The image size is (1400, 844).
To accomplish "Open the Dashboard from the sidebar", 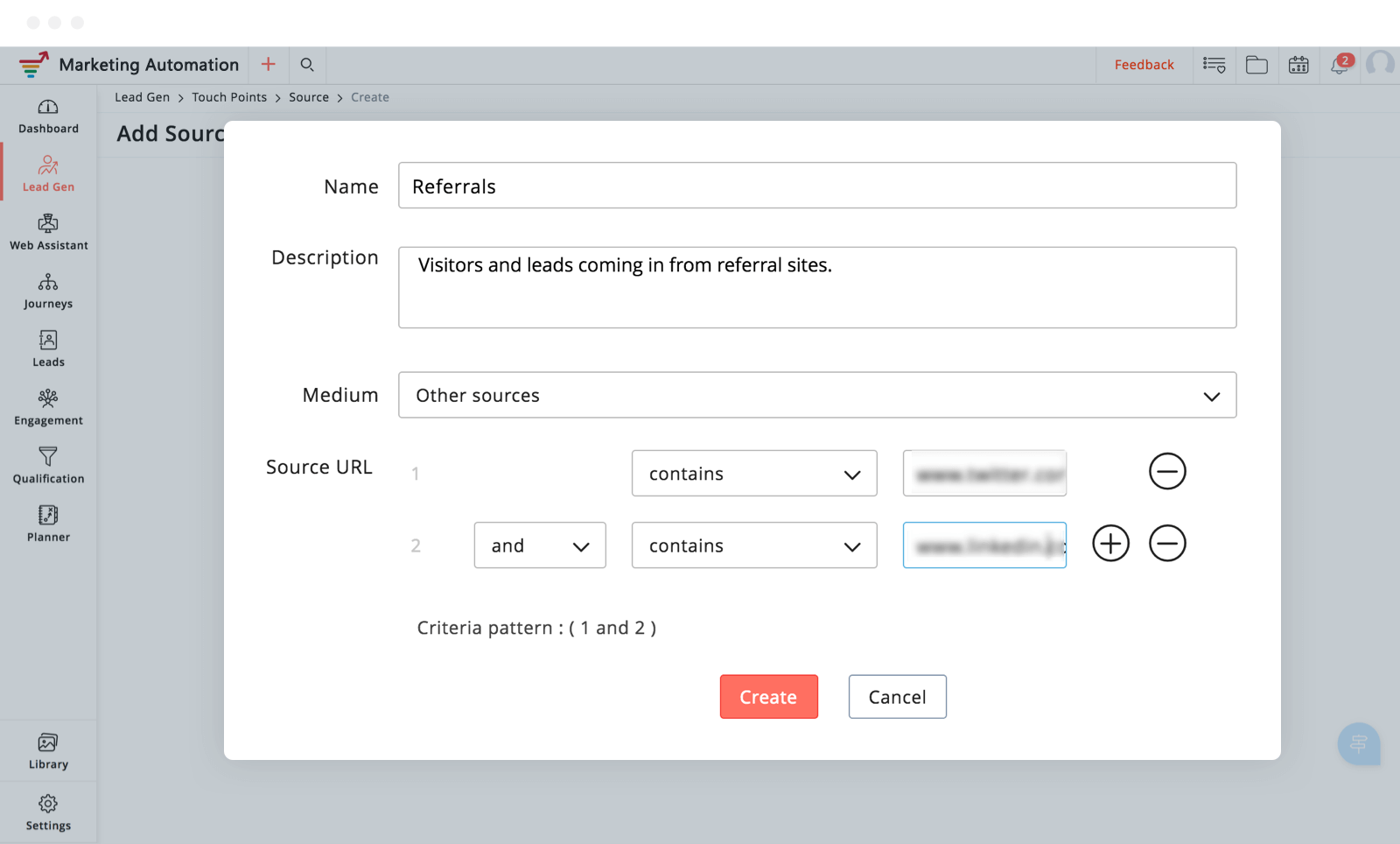I will 48,116.
